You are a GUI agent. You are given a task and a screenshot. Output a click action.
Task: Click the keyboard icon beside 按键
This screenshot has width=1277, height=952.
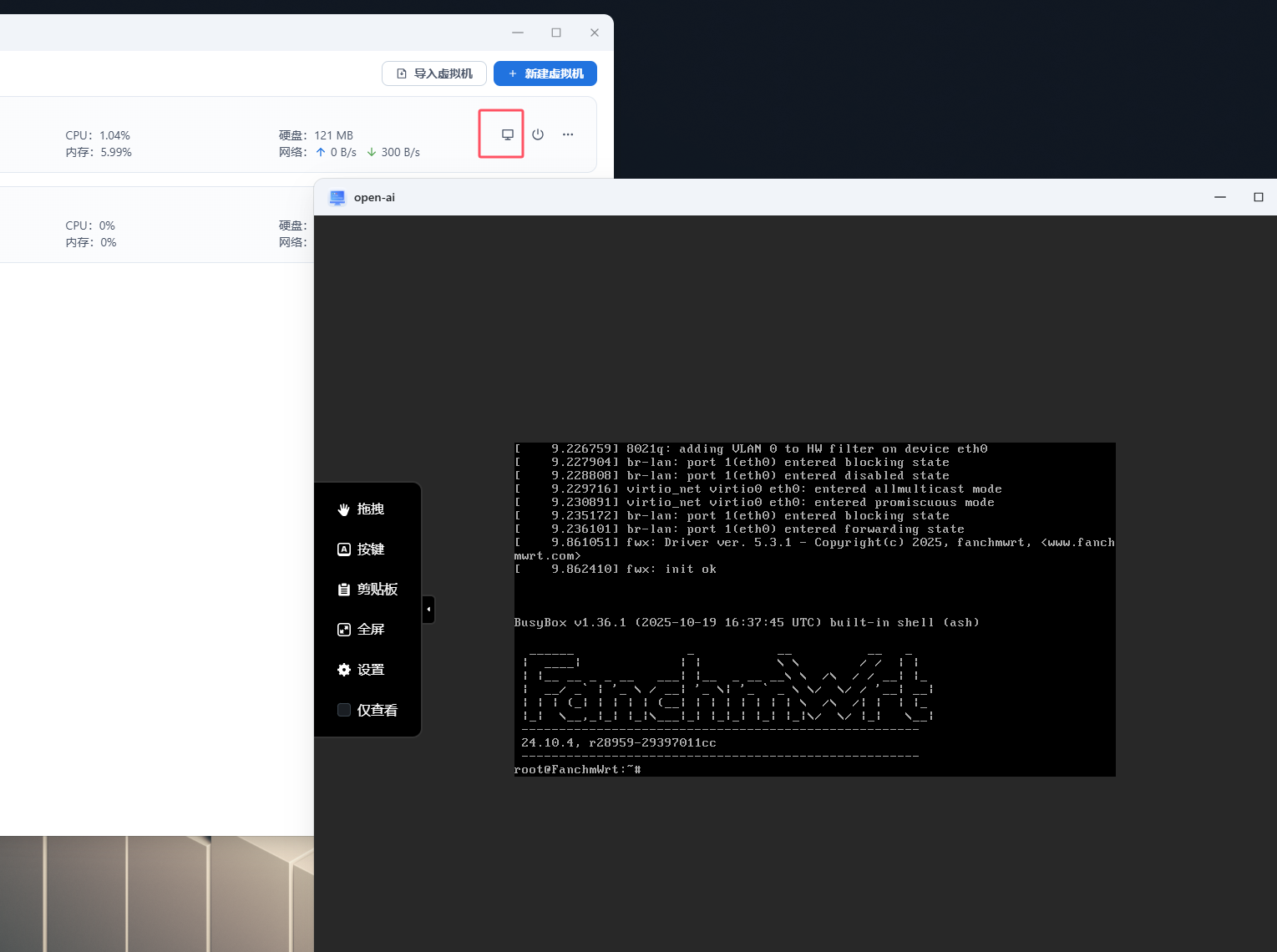pyautogui.click(x=344, y=549)
